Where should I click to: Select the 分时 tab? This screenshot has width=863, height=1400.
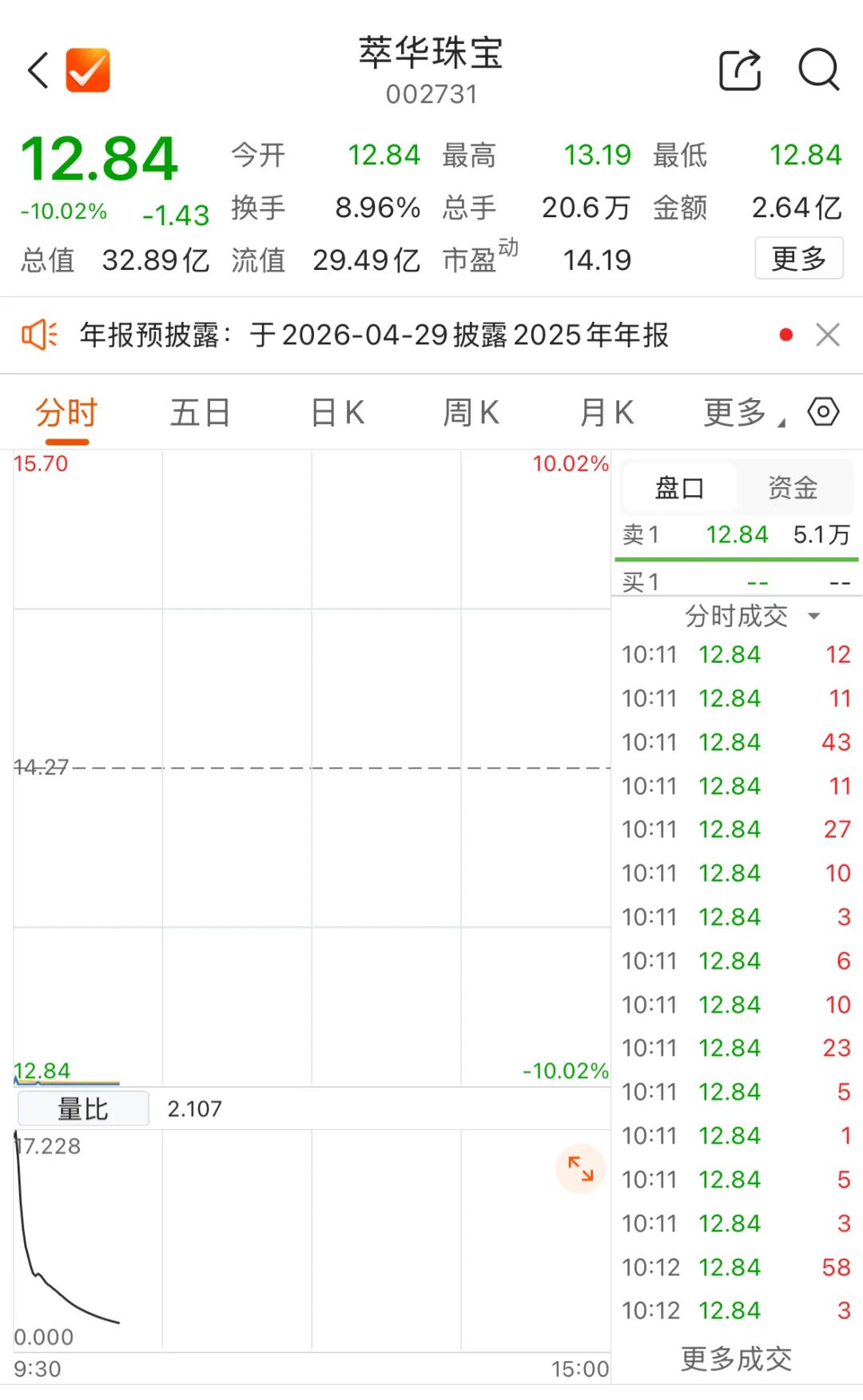pos(66,414)
